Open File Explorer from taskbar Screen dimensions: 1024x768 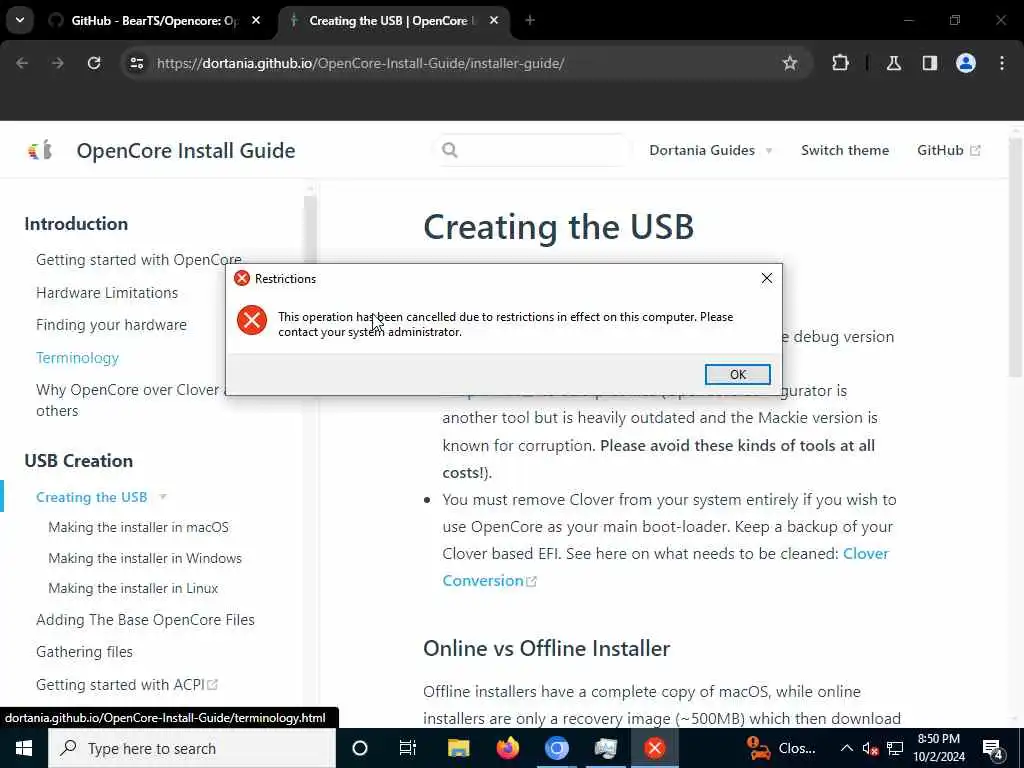point(458,748)
